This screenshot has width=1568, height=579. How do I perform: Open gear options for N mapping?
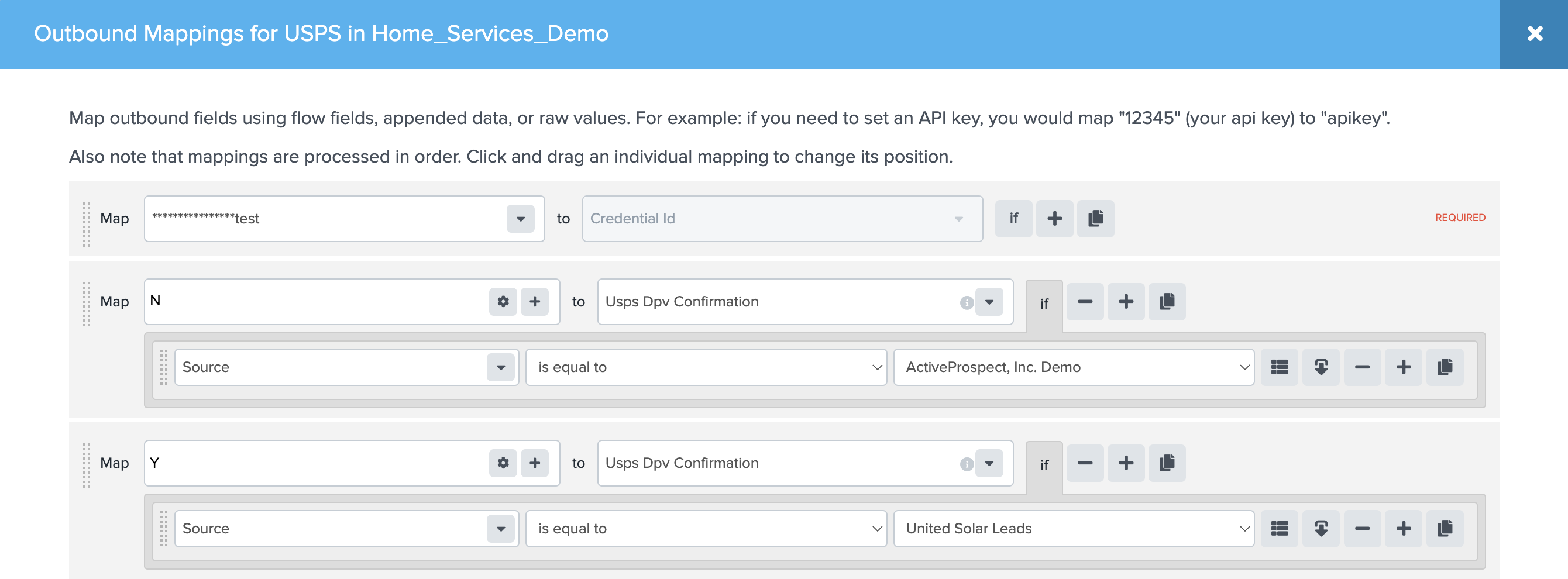pos(503,302)
